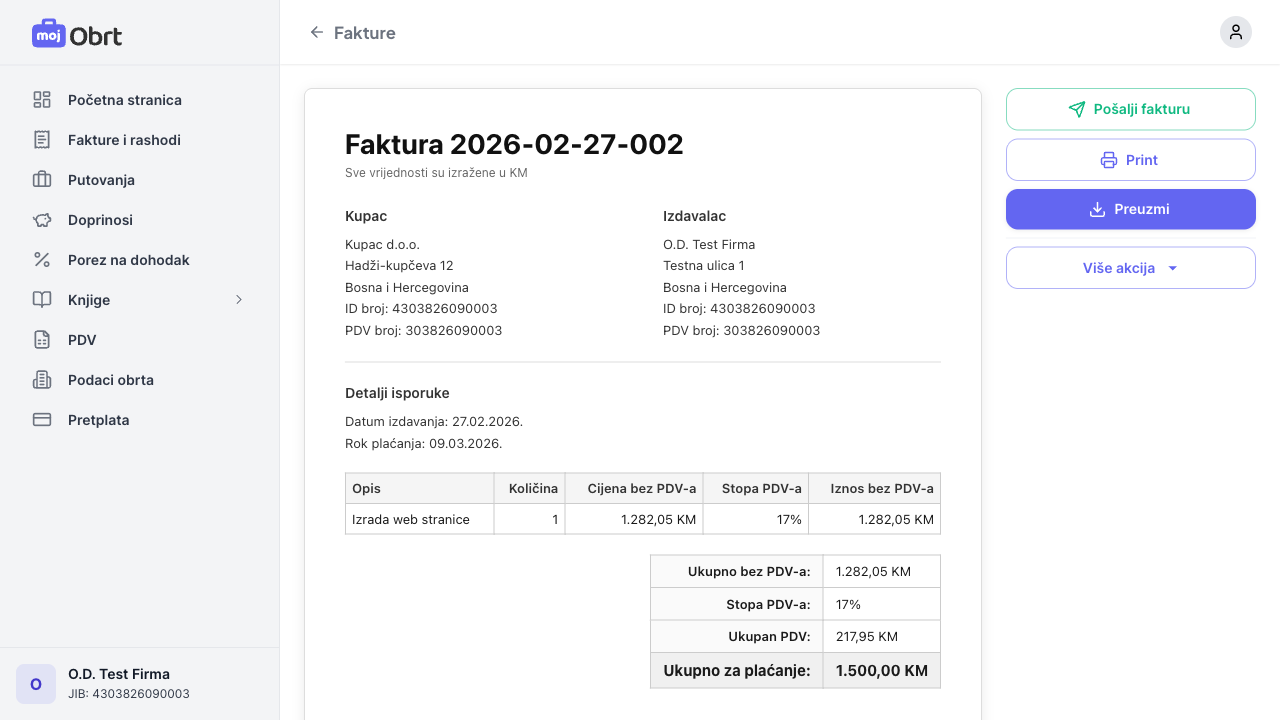Screen dimensions: 1280x720
Task: Select Pretplata in the sidebar menu
Action: (x=98, y=420)
